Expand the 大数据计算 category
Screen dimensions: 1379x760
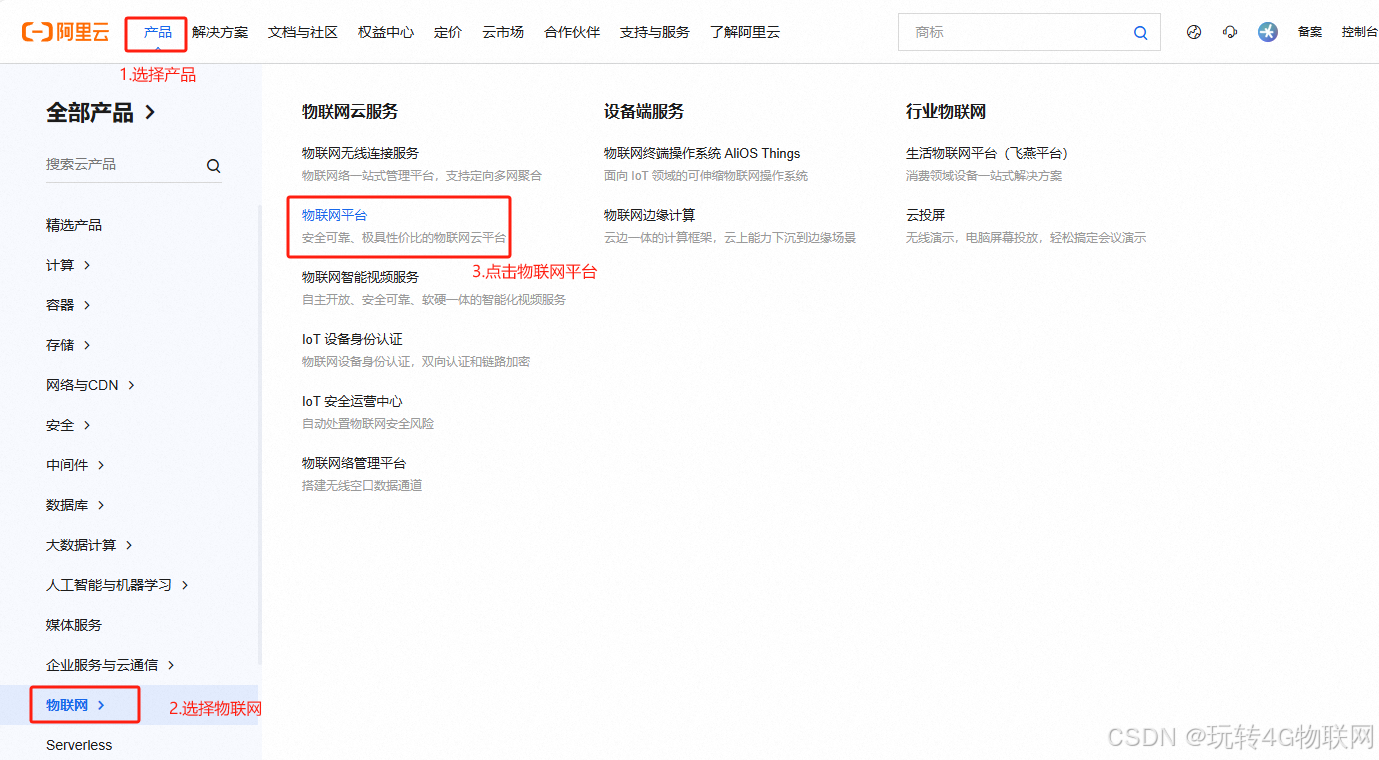(x=89, y=545)
